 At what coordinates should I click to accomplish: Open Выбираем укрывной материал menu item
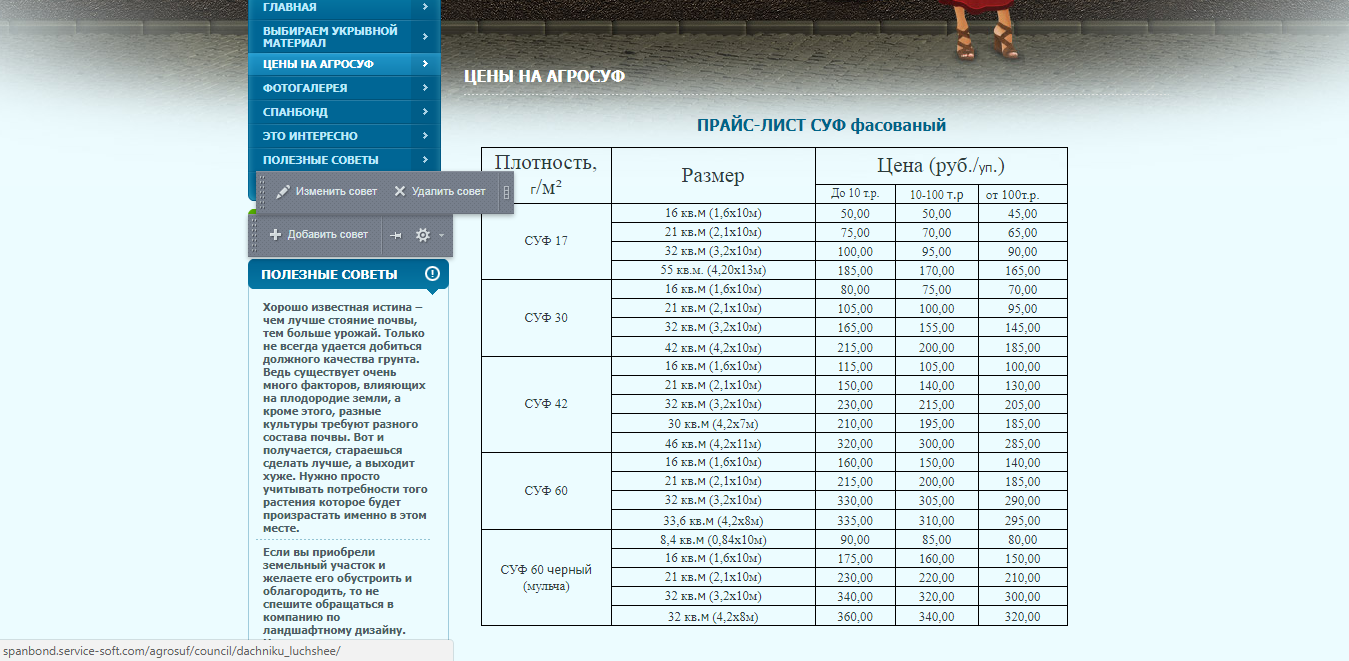point(344,37)
